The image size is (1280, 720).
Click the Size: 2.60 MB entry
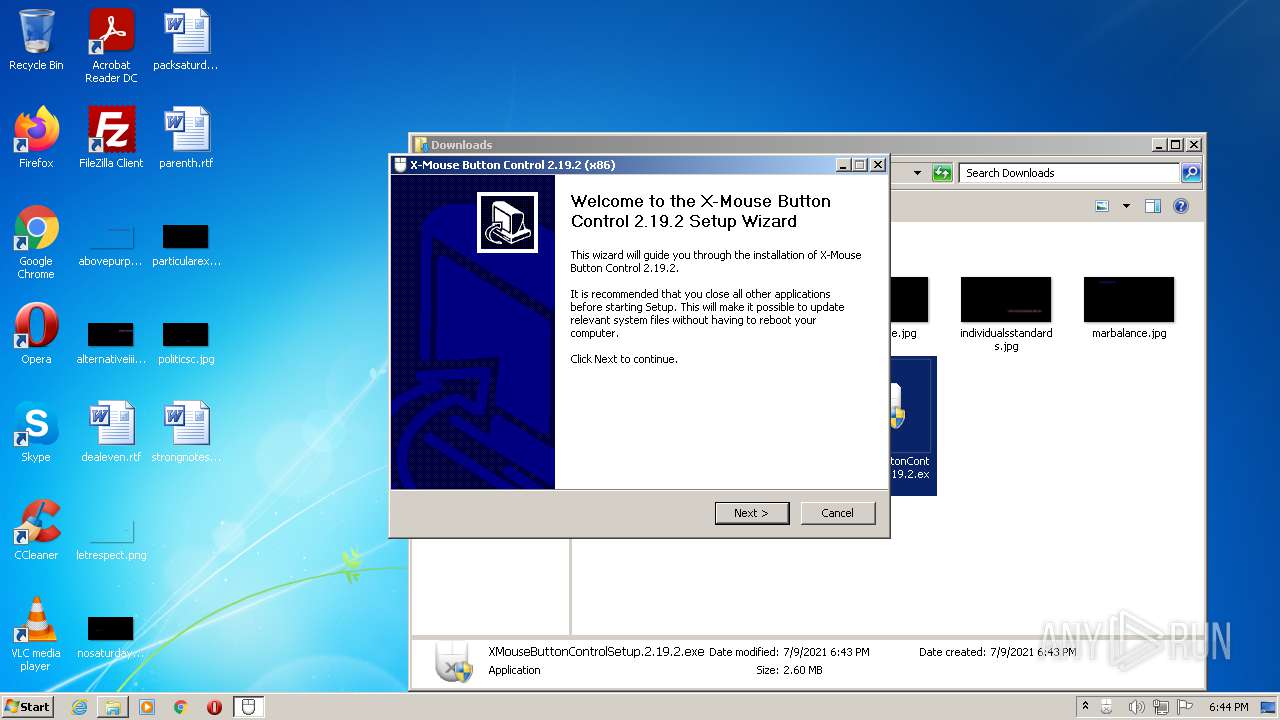pos(789,670)
